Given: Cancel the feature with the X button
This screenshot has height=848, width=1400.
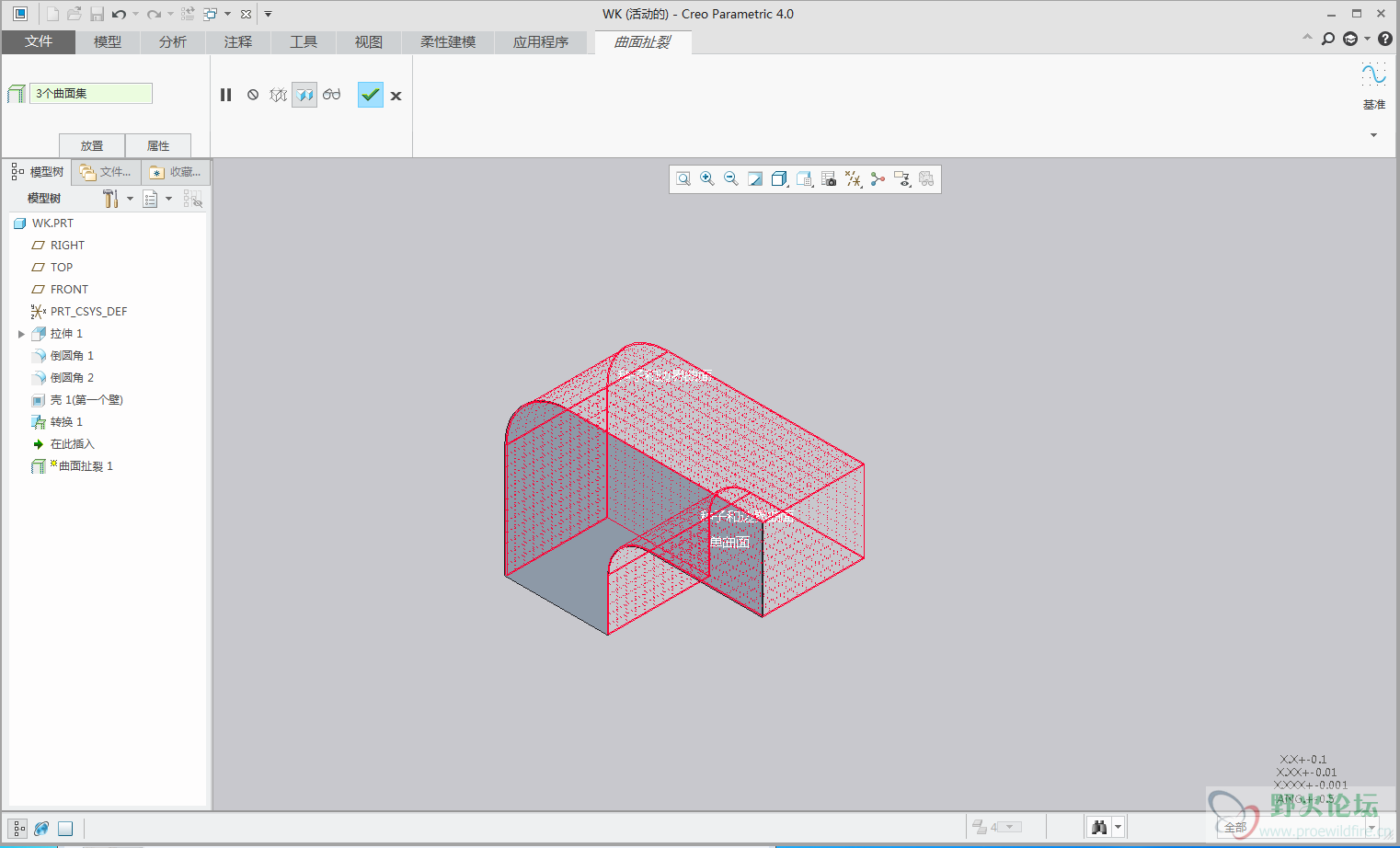Looking at the screenshot, I should (396, 96).
